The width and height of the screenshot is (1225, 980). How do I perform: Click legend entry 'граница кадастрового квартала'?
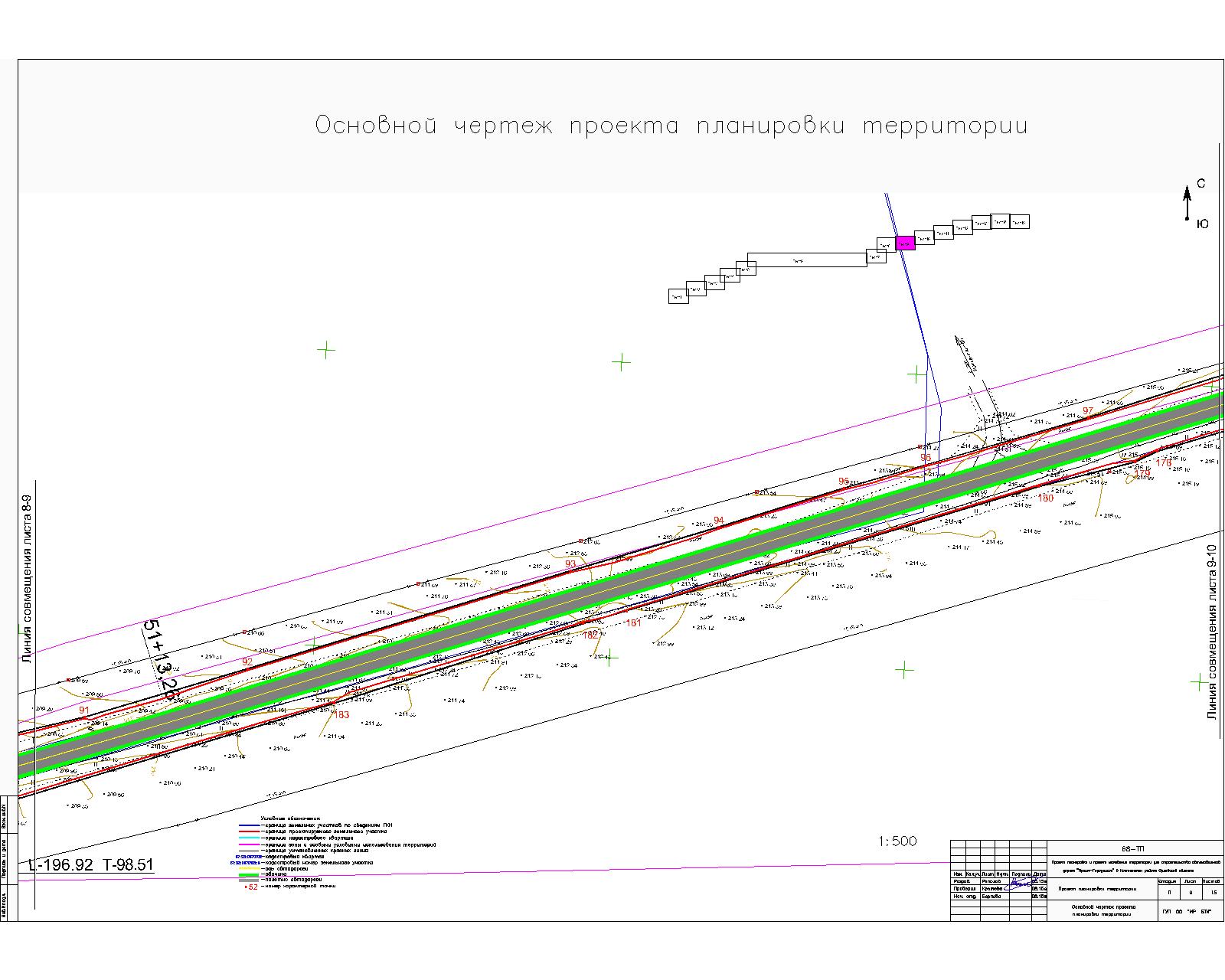tap(309, 838)
